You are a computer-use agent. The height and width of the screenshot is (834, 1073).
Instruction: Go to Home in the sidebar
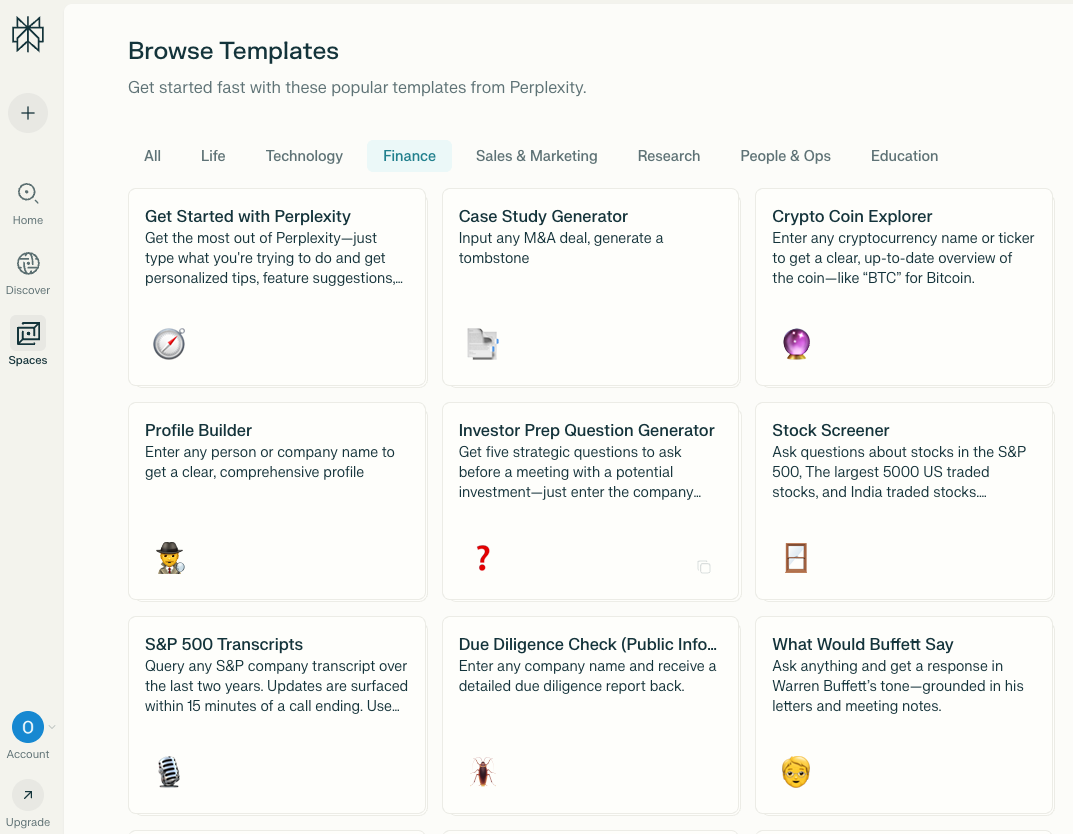pos(28,204)
